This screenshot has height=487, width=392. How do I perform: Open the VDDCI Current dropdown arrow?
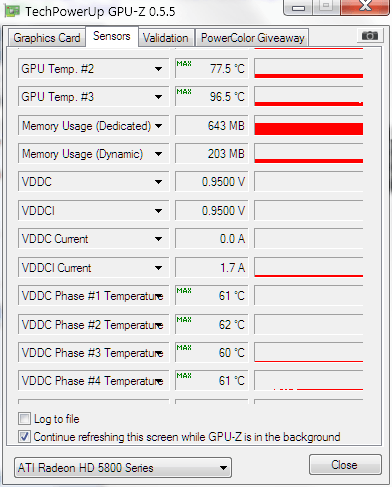(x=158, y=268)
